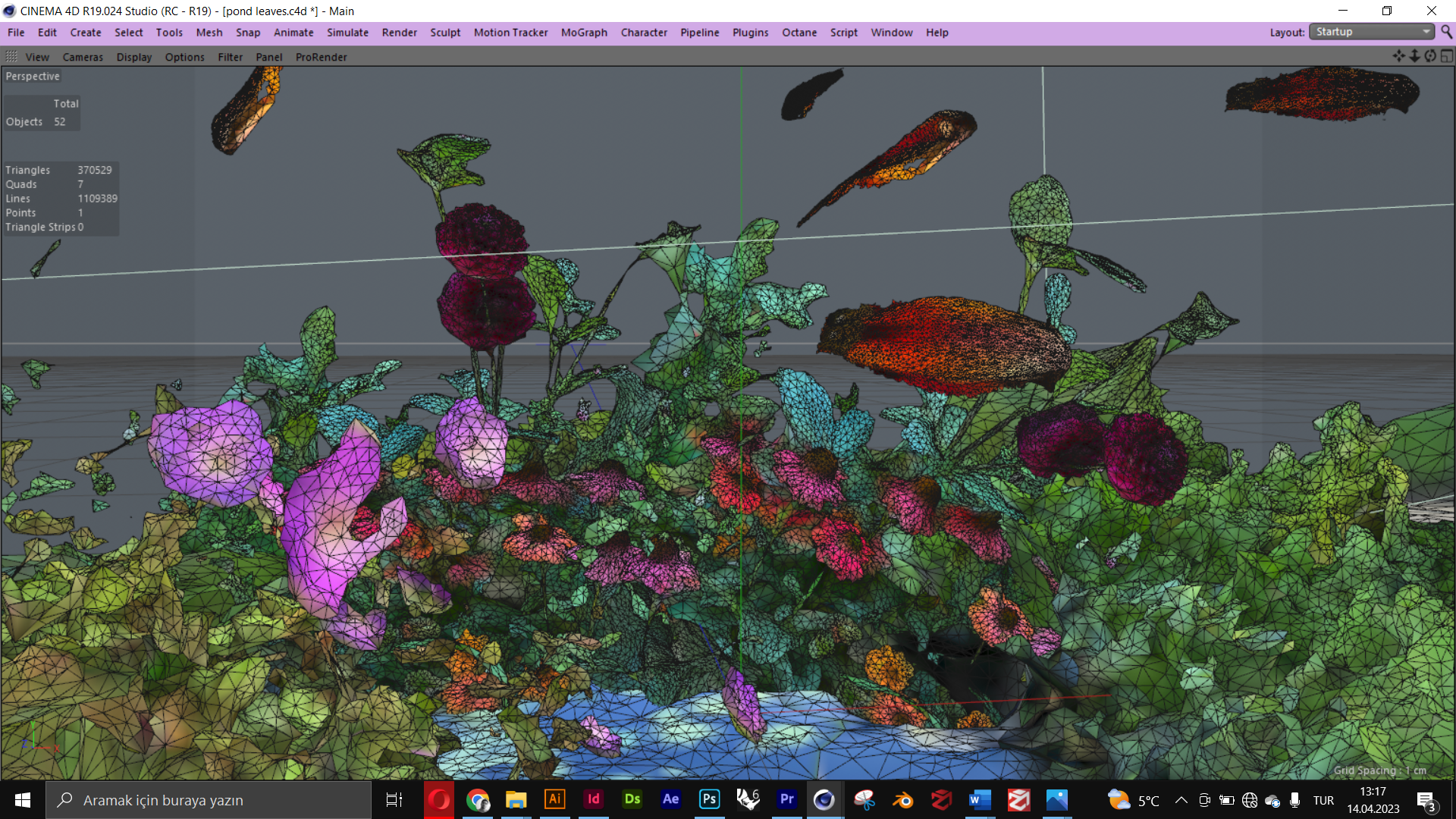The width and height of the screenshot is (1456, 819).
Task: Click the Commander search magnifier icon
Action: point(1446,32)
